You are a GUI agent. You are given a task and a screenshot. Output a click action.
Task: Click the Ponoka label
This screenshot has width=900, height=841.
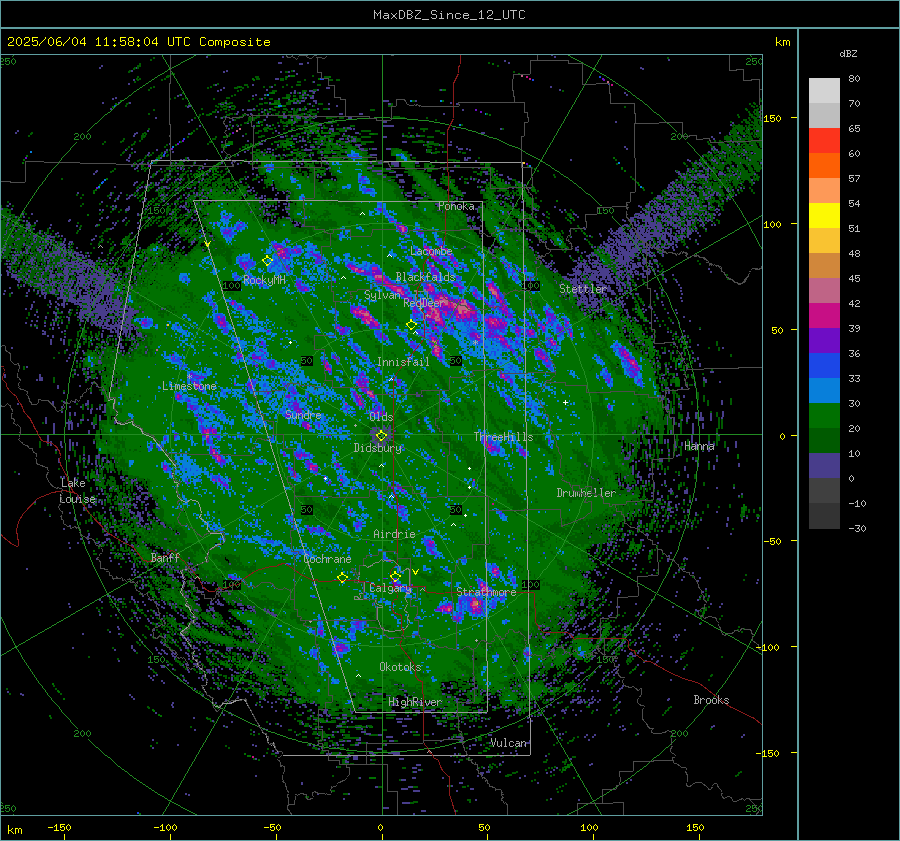point(456,206)
